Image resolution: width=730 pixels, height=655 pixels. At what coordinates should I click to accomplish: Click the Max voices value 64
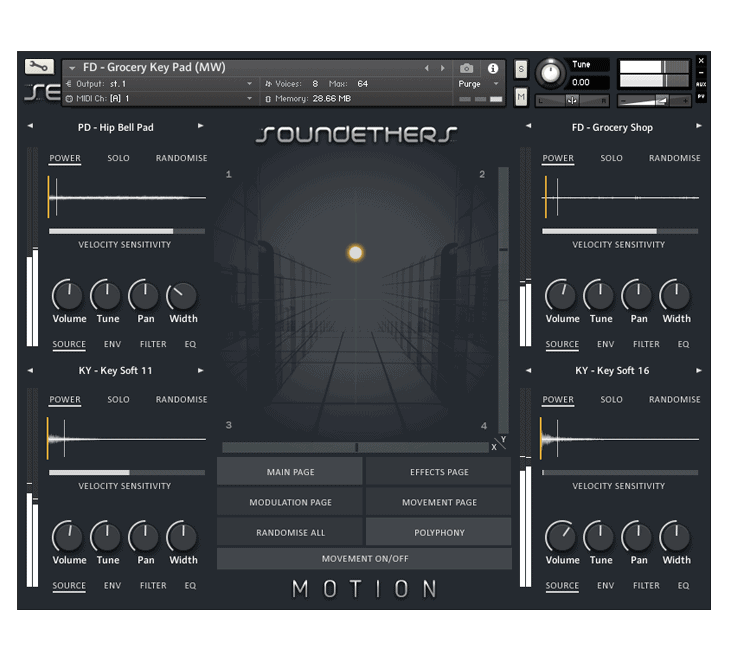[362, 84]
